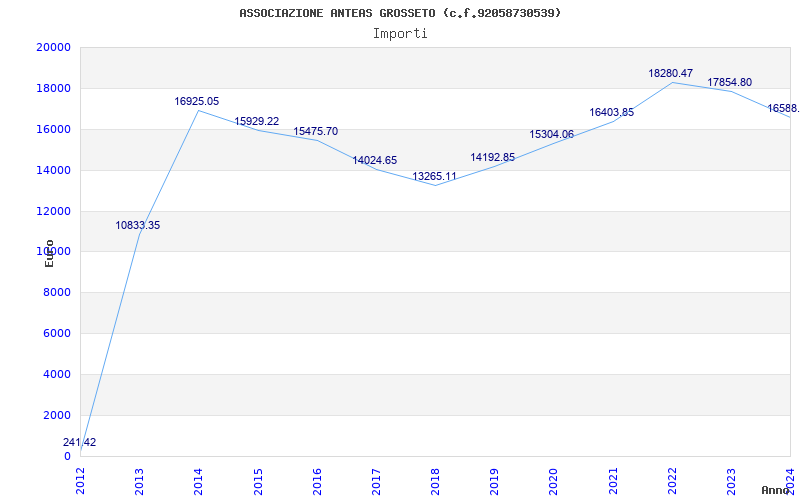800x500 pixels.
Task: Click the 4000 y-axis value
Action: point(57,374)
